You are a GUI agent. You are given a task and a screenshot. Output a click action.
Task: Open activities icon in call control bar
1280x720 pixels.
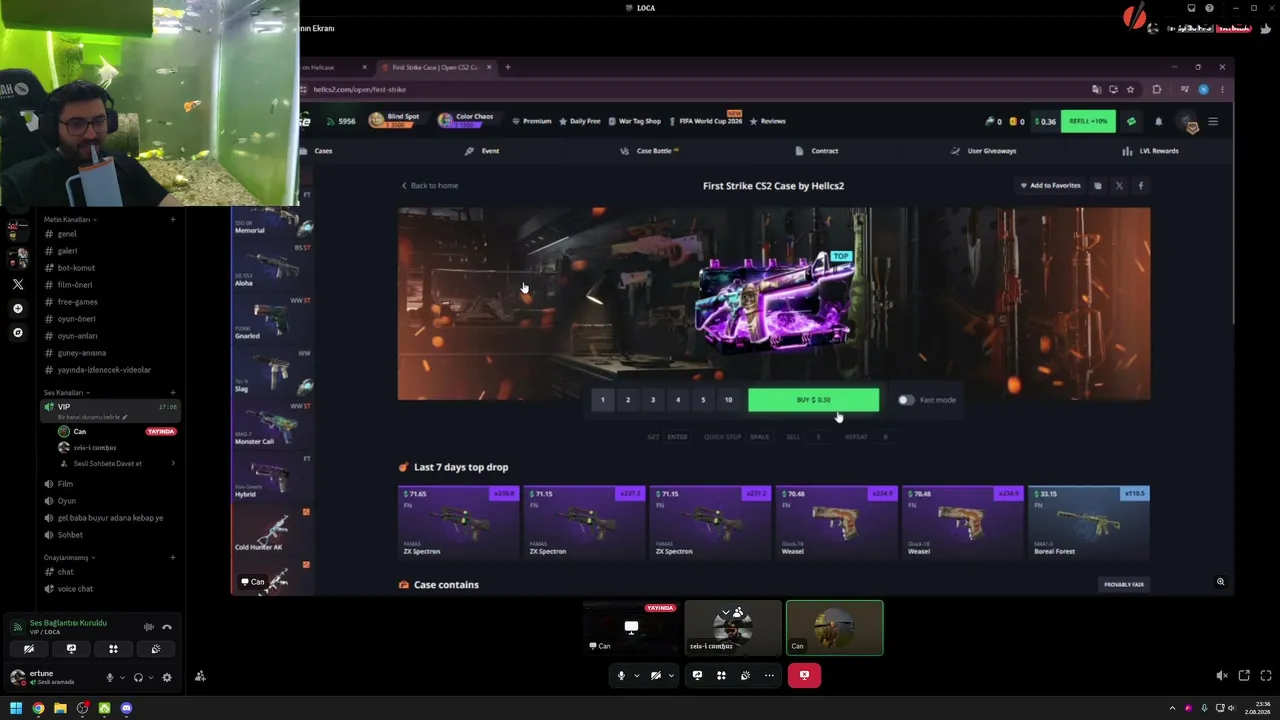[721, 675]
